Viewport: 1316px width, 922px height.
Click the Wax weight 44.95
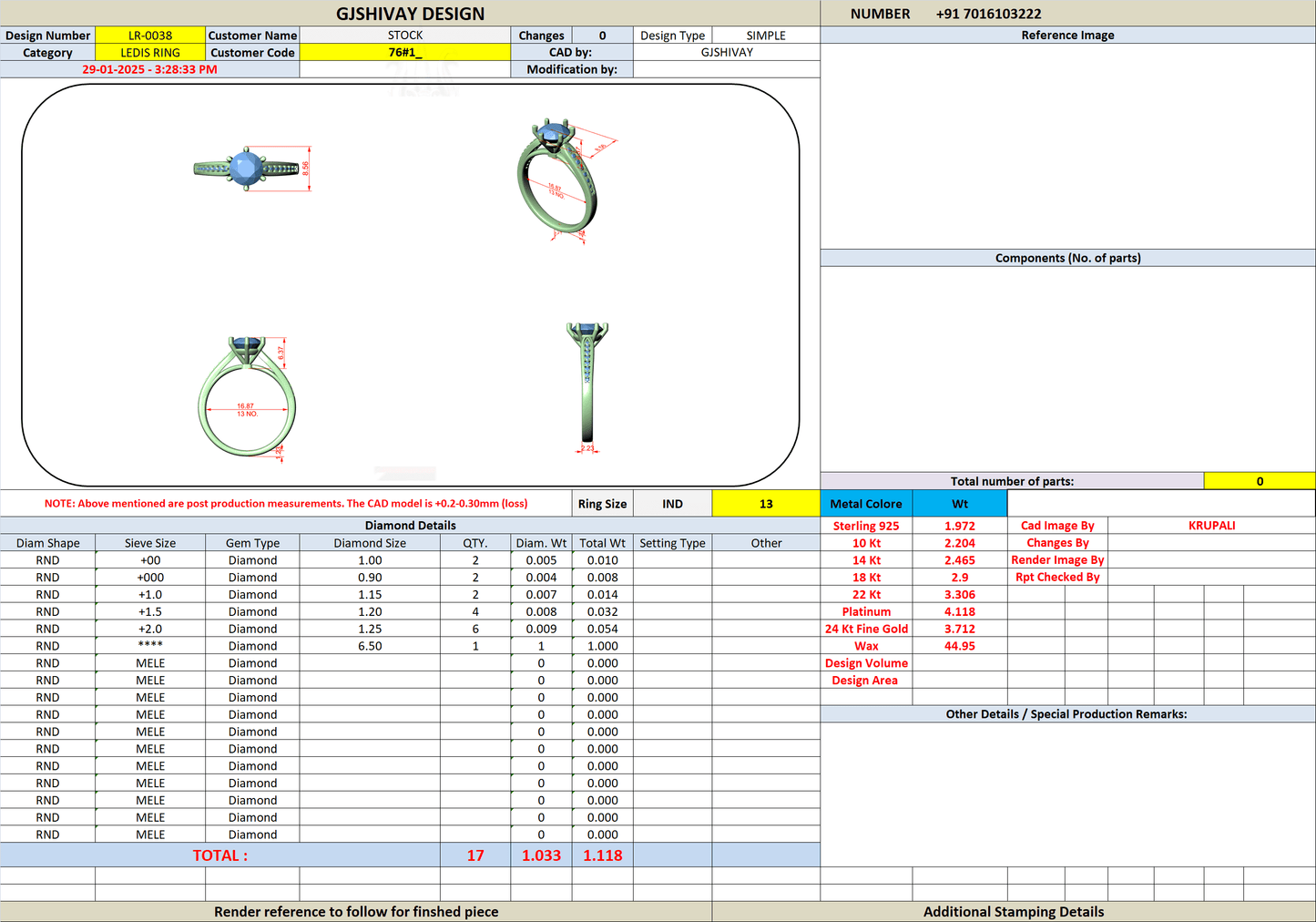click(x=960, y=646)
